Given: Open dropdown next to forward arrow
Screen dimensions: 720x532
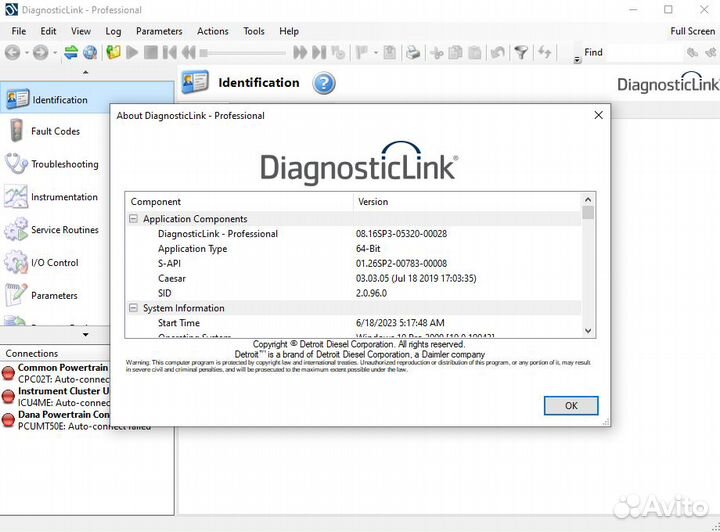Looking at the screenshot, I should click(x=55, y=53).
